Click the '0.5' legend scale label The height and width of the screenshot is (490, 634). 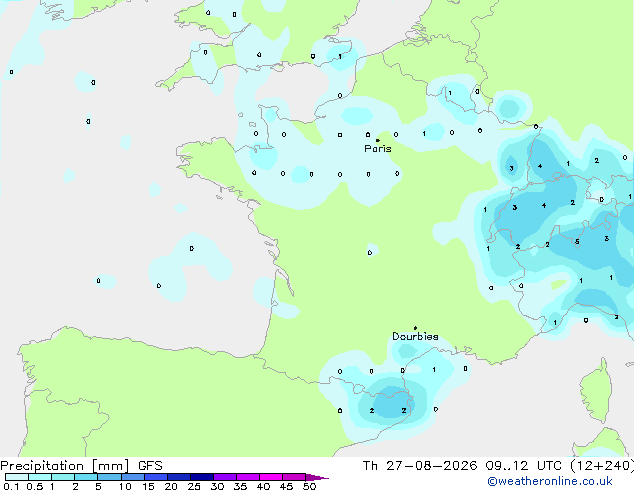click(34, 486)
